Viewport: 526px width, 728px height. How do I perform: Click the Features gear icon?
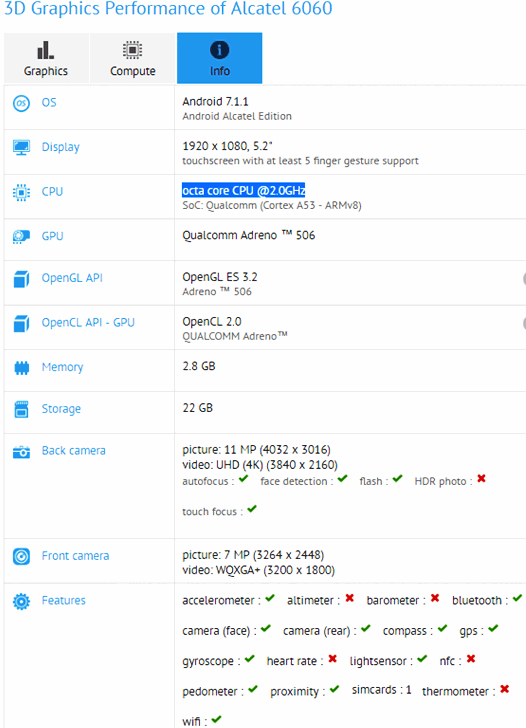21,601
